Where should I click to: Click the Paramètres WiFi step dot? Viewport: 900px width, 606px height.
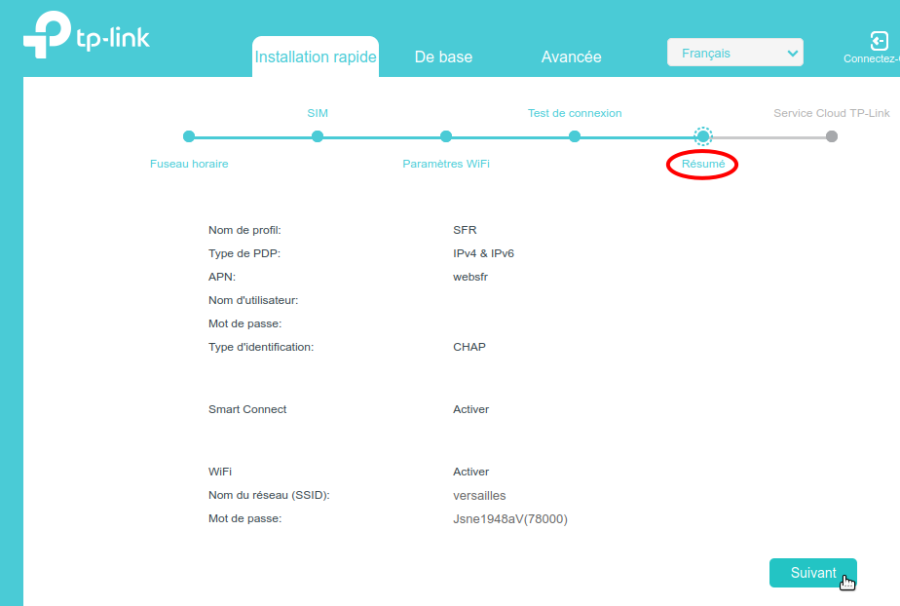point(446,136)
